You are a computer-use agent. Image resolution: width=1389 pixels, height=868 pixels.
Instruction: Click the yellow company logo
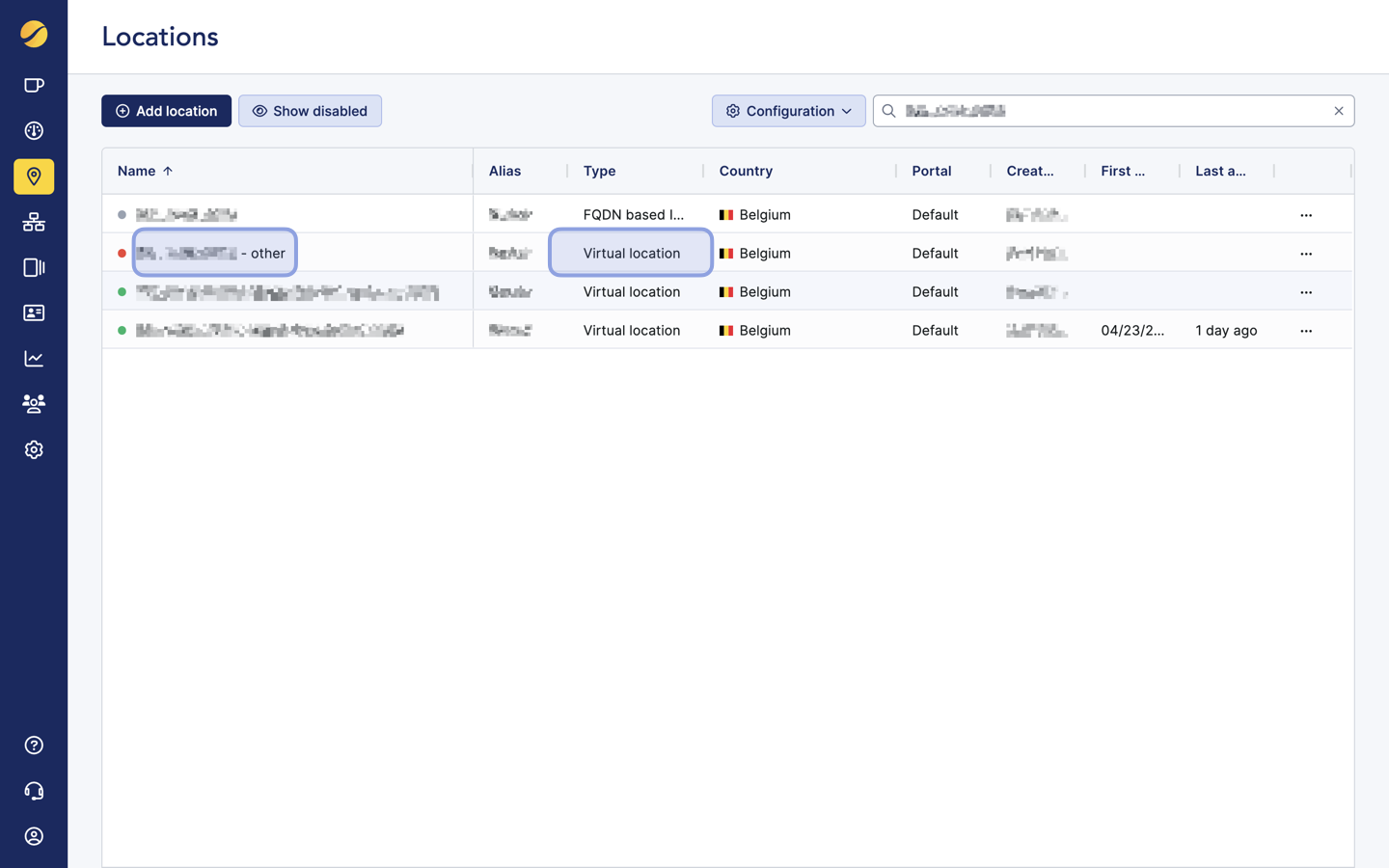pyautogui.click(x=34, y=35)
